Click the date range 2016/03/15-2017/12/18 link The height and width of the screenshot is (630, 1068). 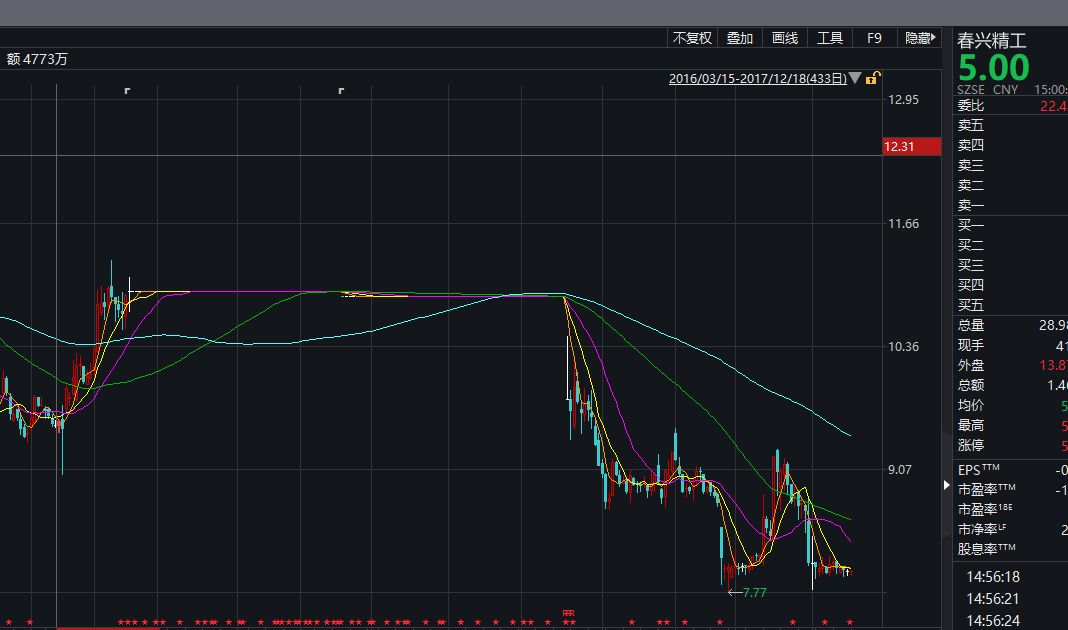pos(757,78)
